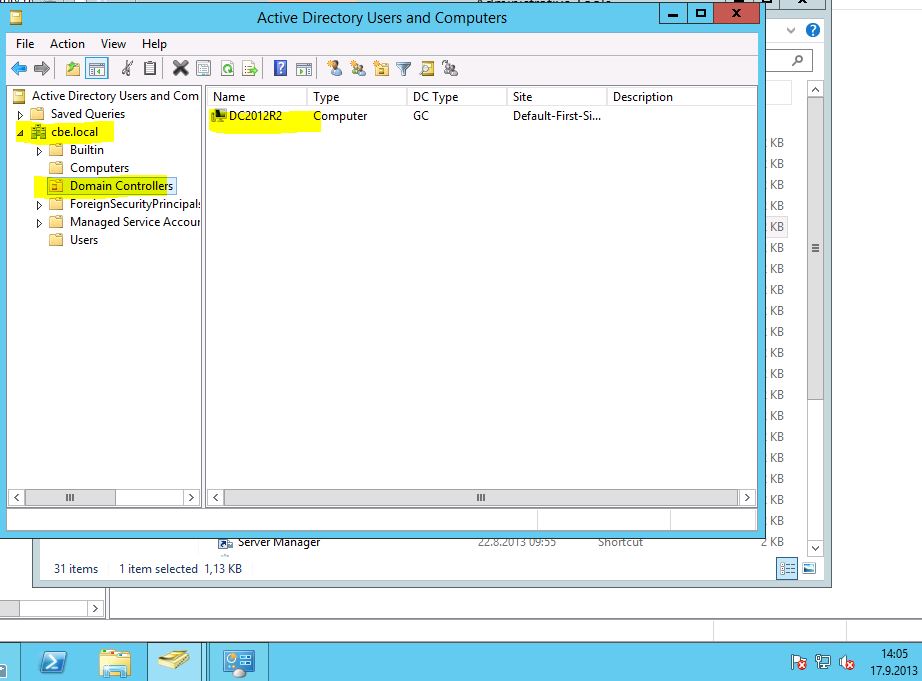Click the Export List toolbar icon
Screen dimensions: 922x681
(x=250, y=69)
